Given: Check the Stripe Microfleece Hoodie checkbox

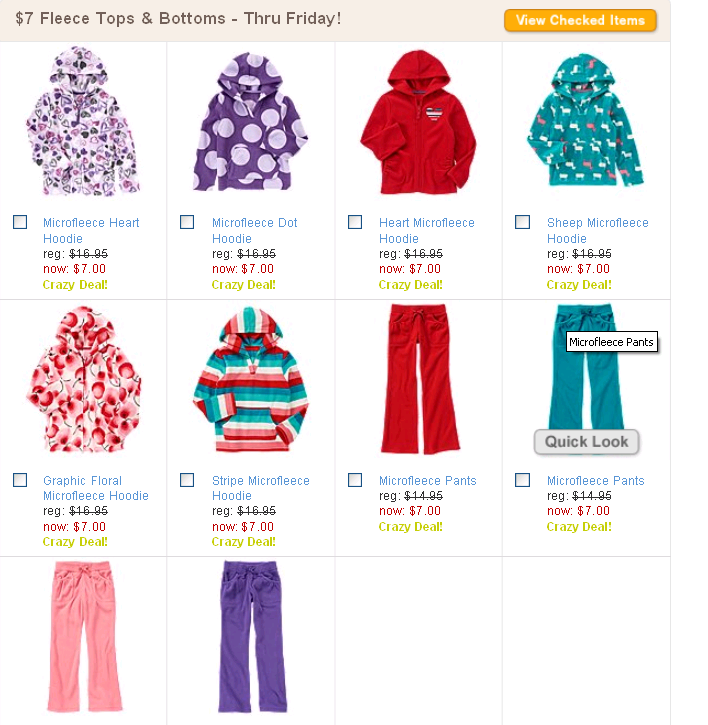Looking at the screenshot, I should click(x=187, y=480).
